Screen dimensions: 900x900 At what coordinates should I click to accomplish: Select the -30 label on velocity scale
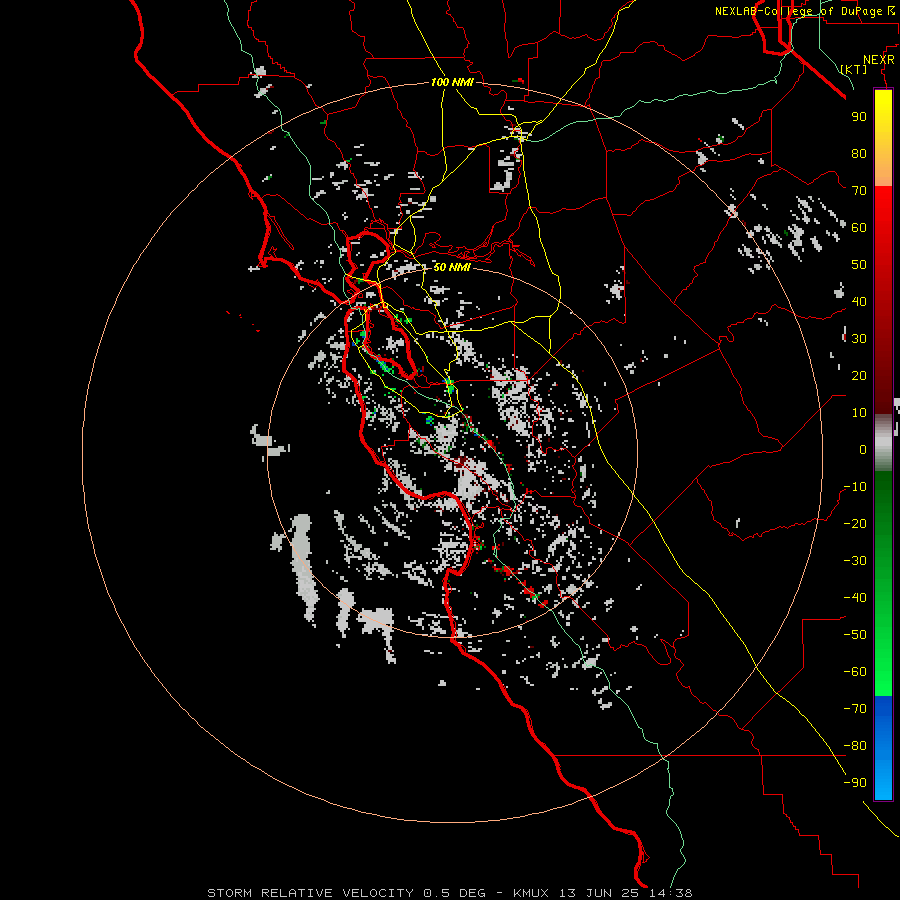click(855, 561)
